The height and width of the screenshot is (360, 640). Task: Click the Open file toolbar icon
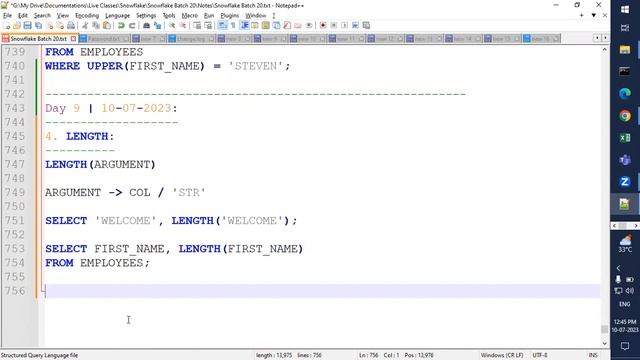[17, 25]
